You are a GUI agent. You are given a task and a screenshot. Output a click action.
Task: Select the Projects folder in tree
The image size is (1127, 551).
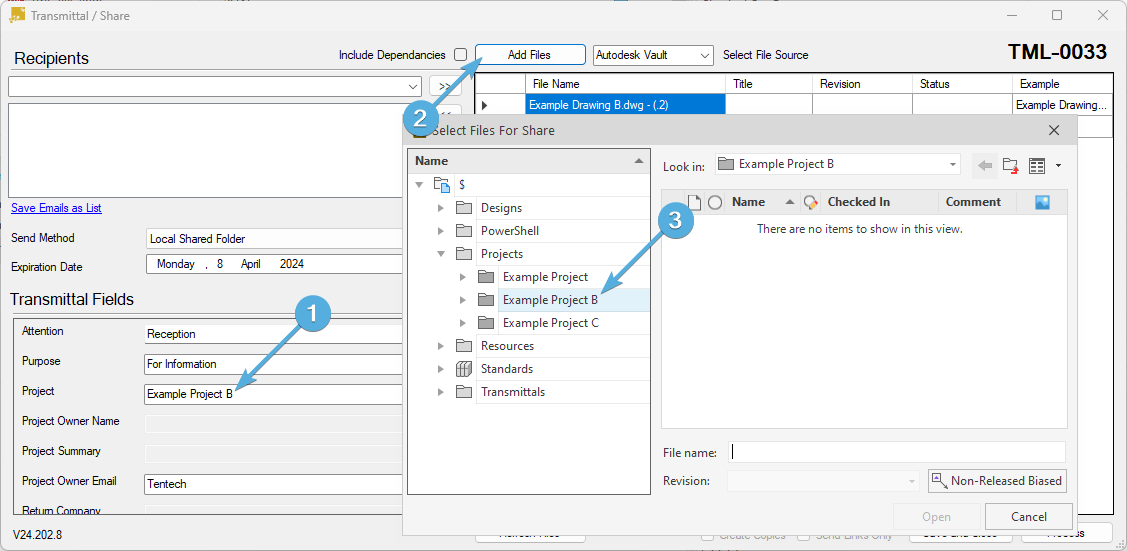pyautogui.click(x=502, y=254)
